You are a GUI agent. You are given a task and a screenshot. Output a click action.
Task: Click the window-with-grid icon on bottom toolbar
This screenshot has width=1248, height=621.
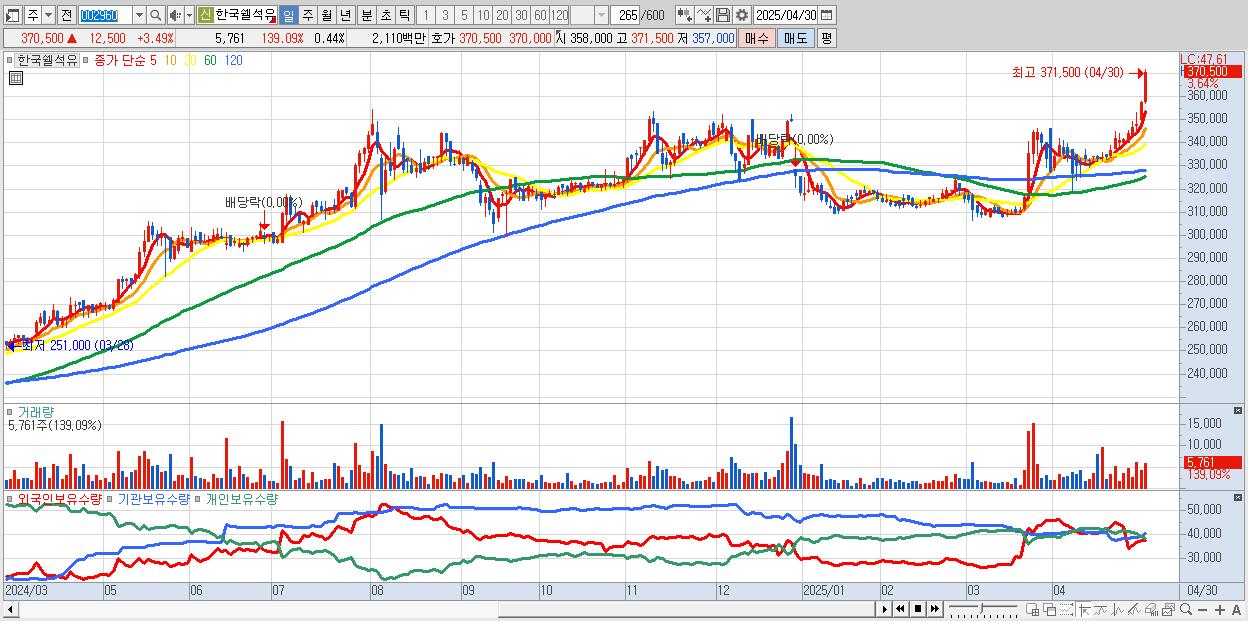point(1033,609)
